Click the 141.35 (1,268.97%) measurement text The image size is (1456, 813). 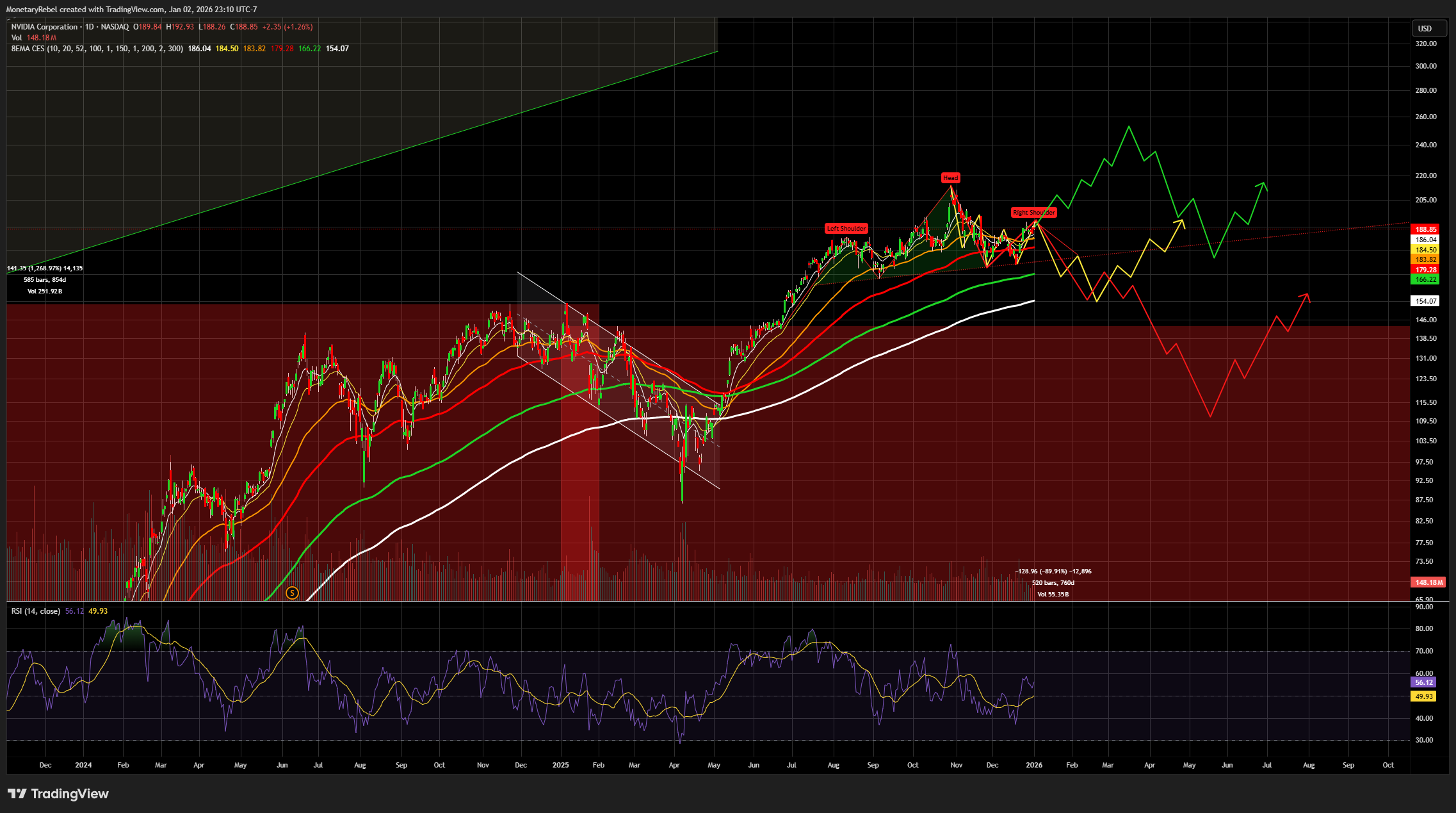coord(45,268)
